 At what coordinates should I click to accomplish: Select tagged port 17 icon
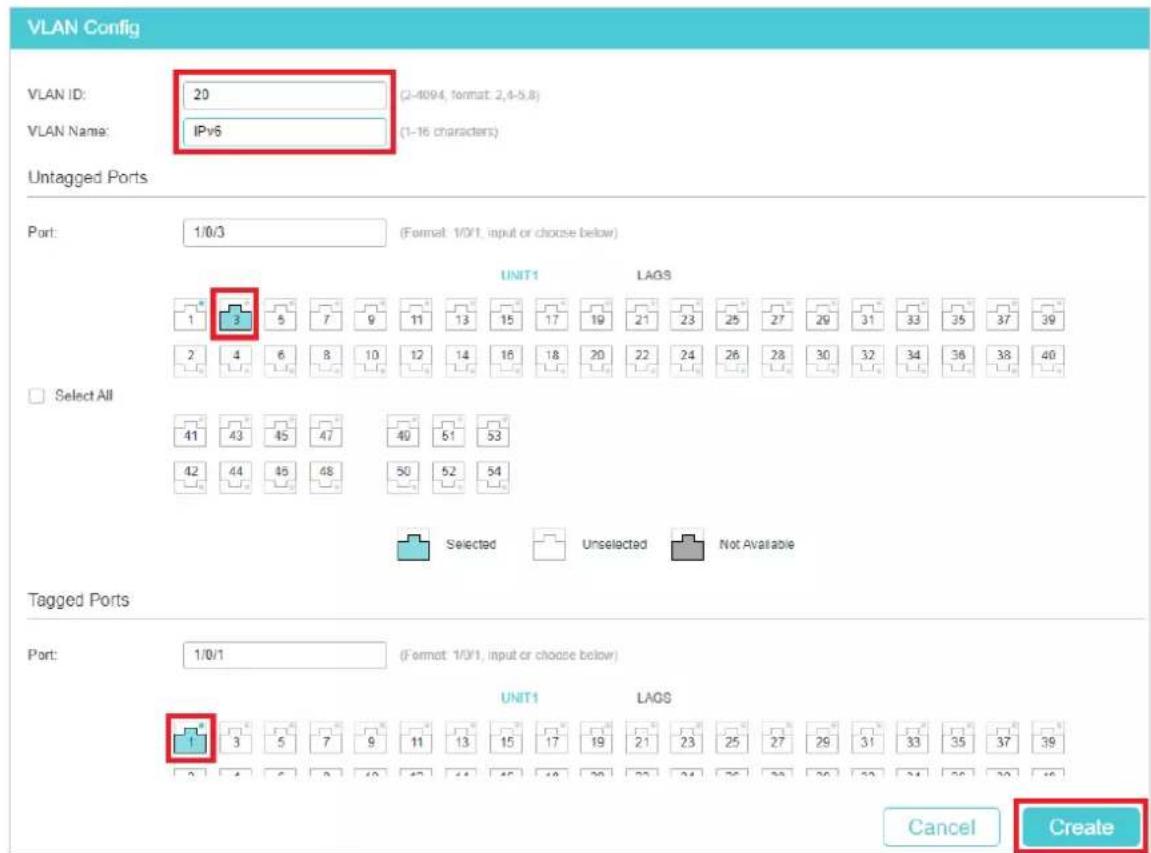(x=552, y=738)
